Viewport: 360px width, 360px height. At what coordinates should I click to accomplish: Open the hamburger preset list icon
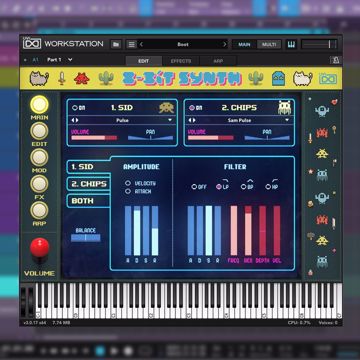point(132,44)
